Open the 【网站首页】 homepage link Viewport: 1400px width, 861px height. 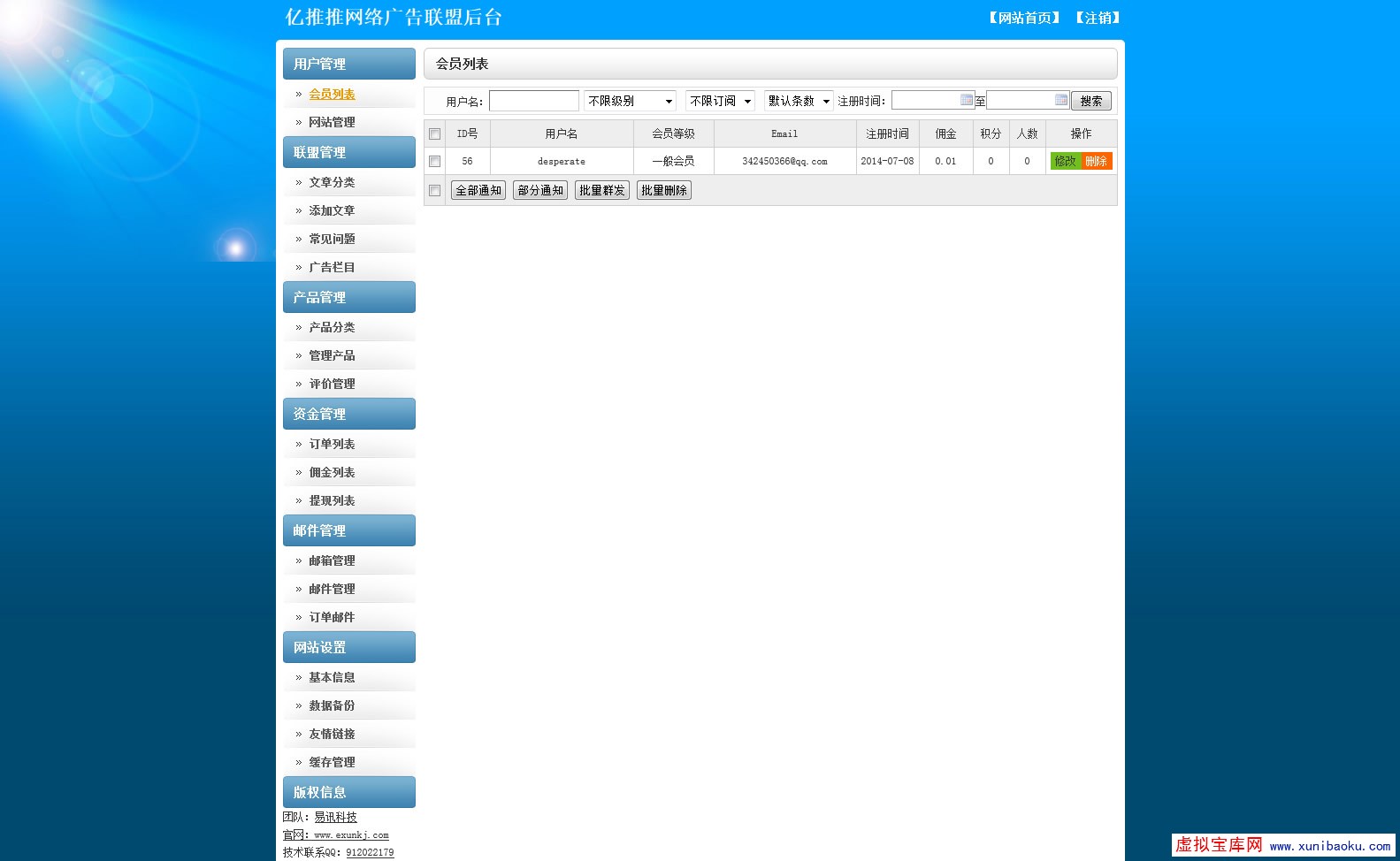1024,18
